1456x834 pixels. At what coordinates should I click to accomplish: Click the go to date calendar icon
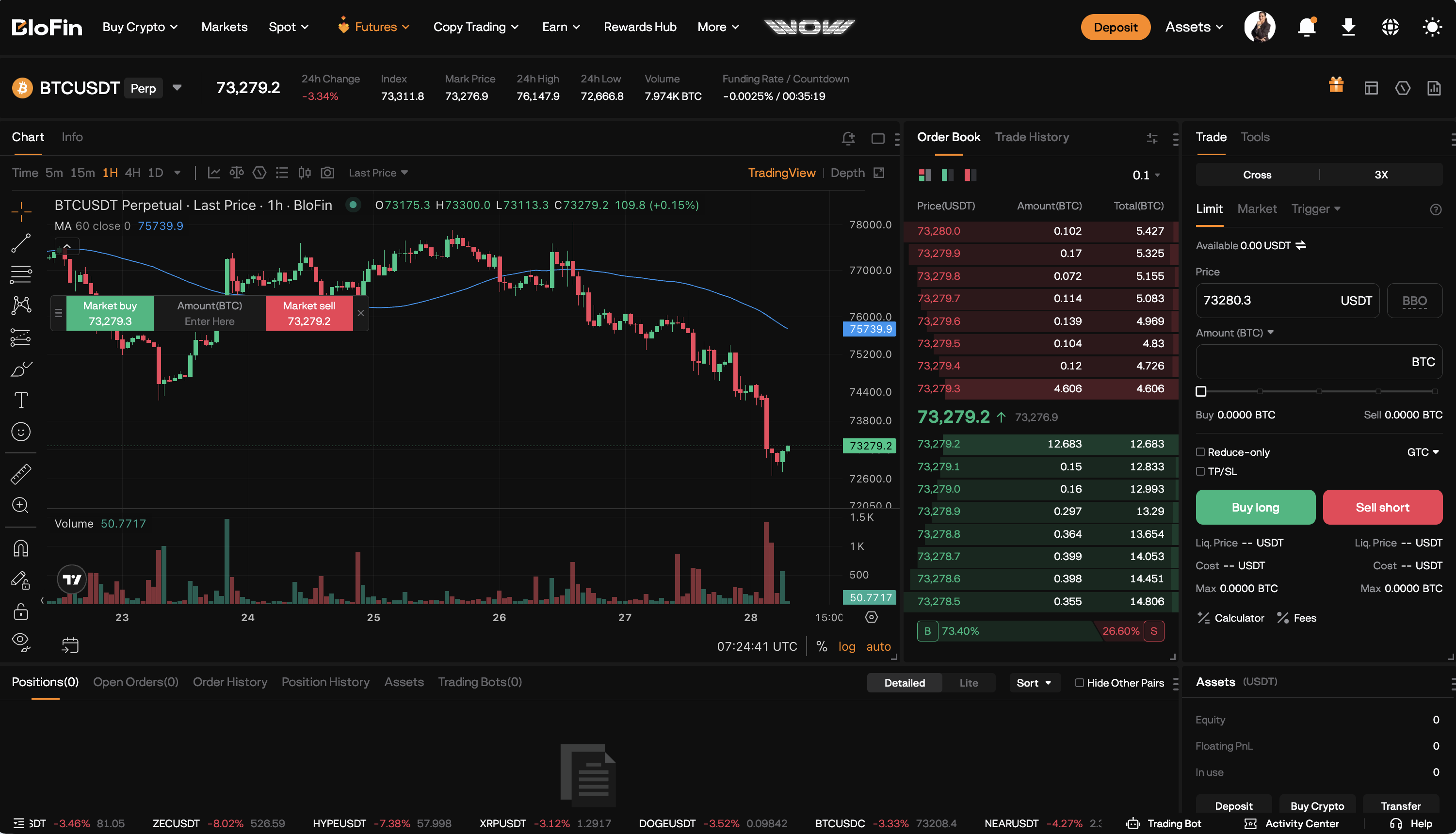click(70, 645)
